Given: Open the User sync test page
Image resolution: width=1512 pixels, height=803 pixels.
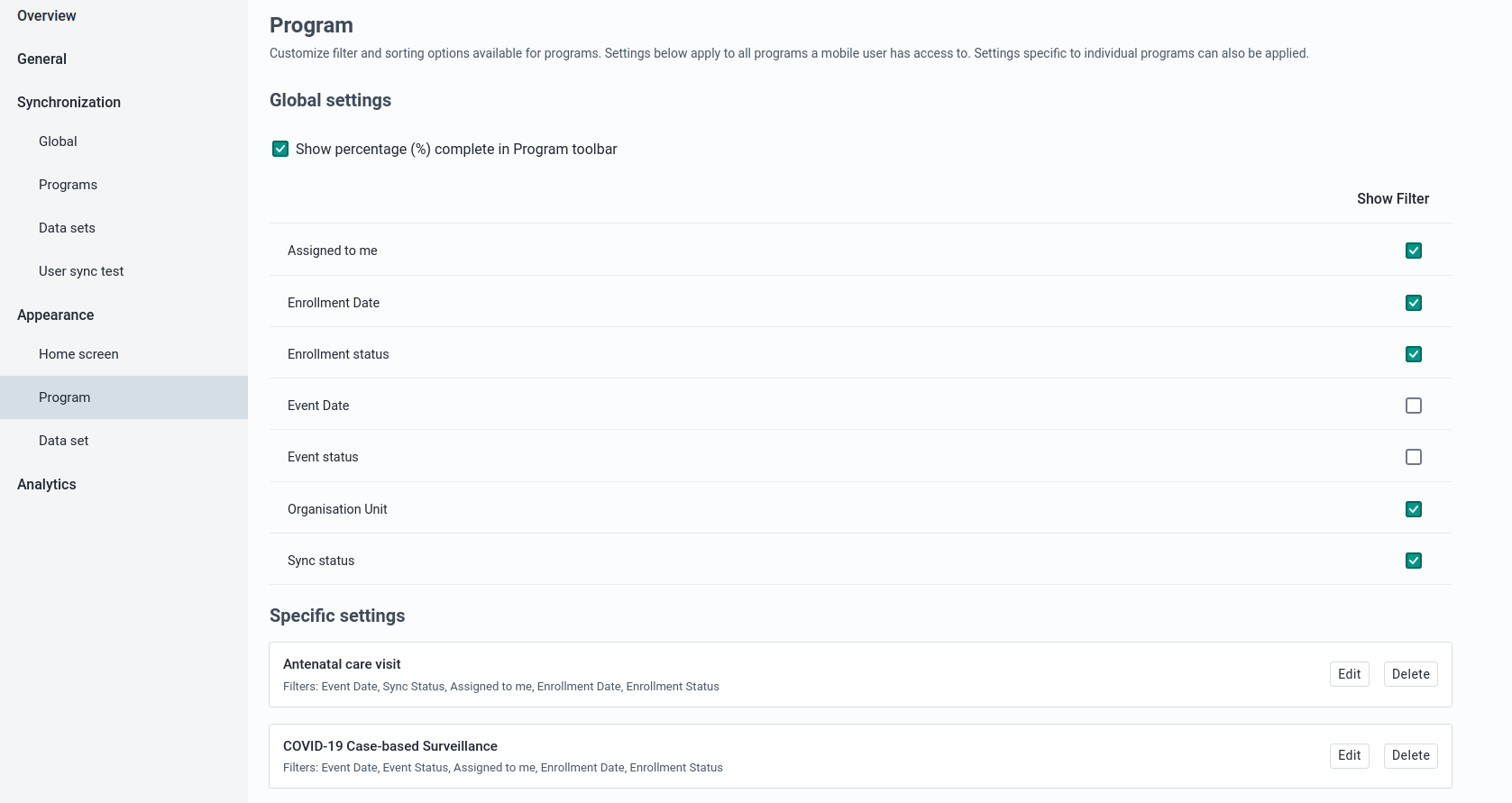Looking at the screenshot, I should pos(81,271).
